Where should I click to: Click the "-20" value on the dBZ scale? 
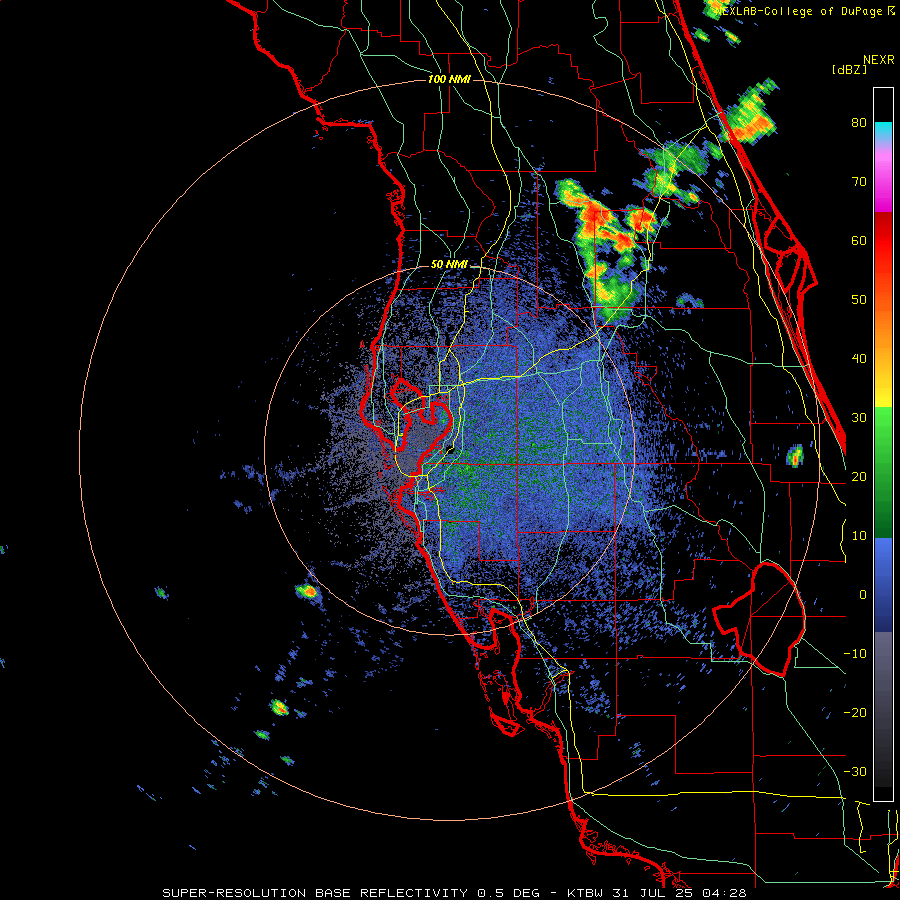[855, 712]
